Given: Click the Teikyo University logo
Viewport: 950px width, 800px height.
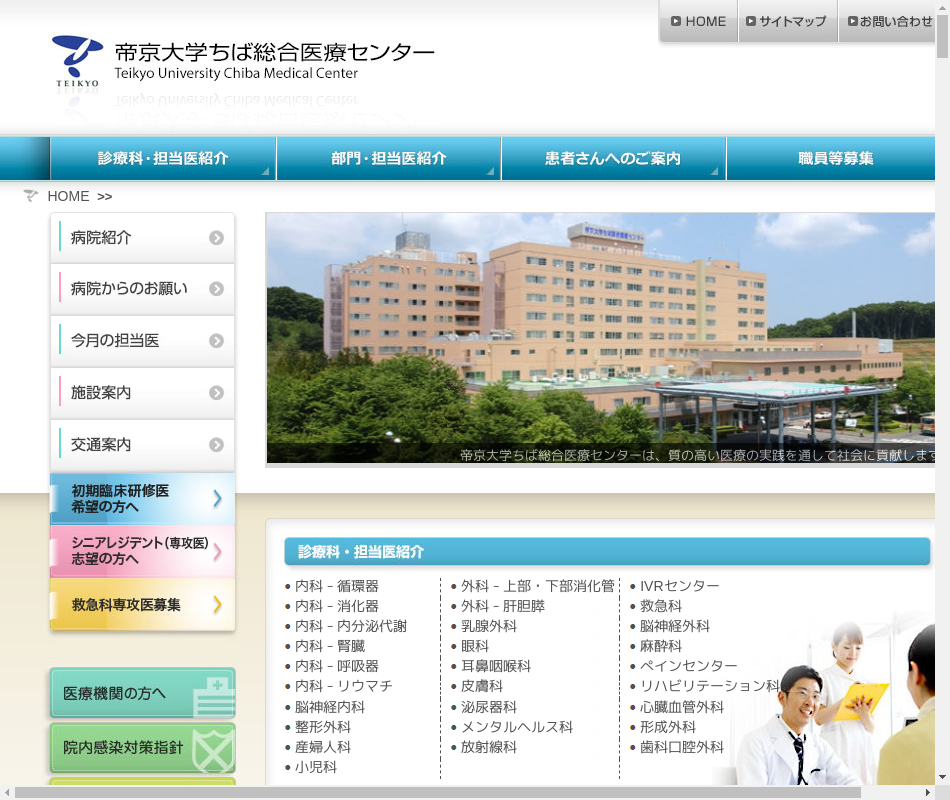Looking at the screenshot, I should point(77,61).
